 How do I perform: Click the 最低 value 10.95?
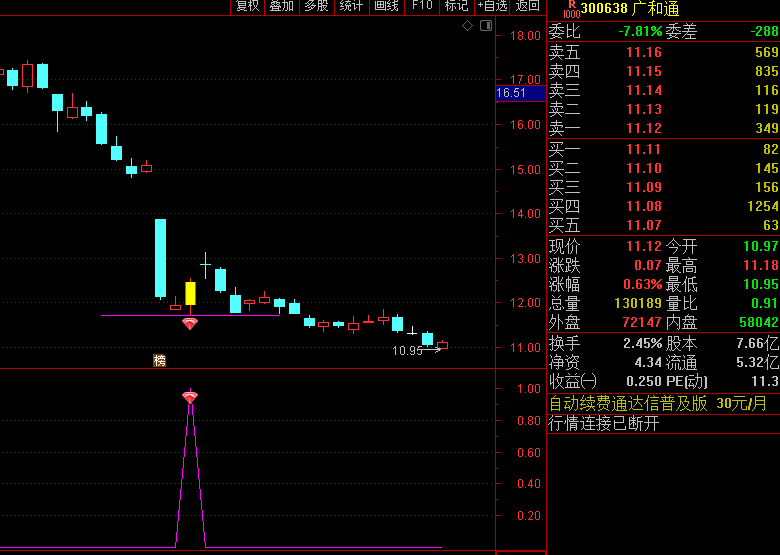pyautogui.click(x=761, y=284)
